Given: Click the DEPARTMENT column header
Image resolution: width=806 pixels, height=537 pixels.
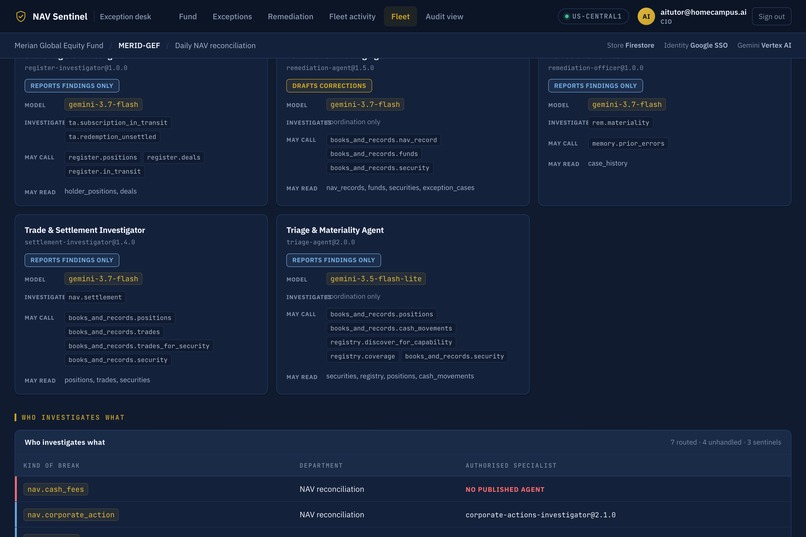Looking at the screenshot, I should pyautogui.click(x=321, y=466).
